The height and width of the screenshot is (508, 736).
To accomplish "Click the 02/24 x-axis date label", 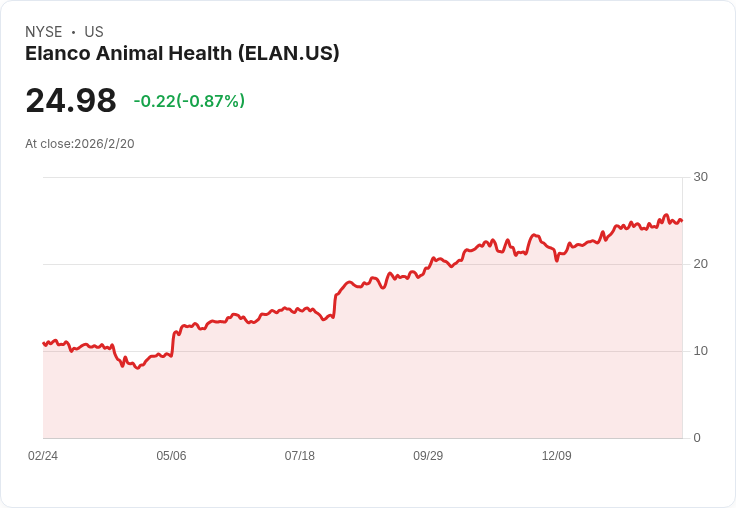I will click(43, 456).
